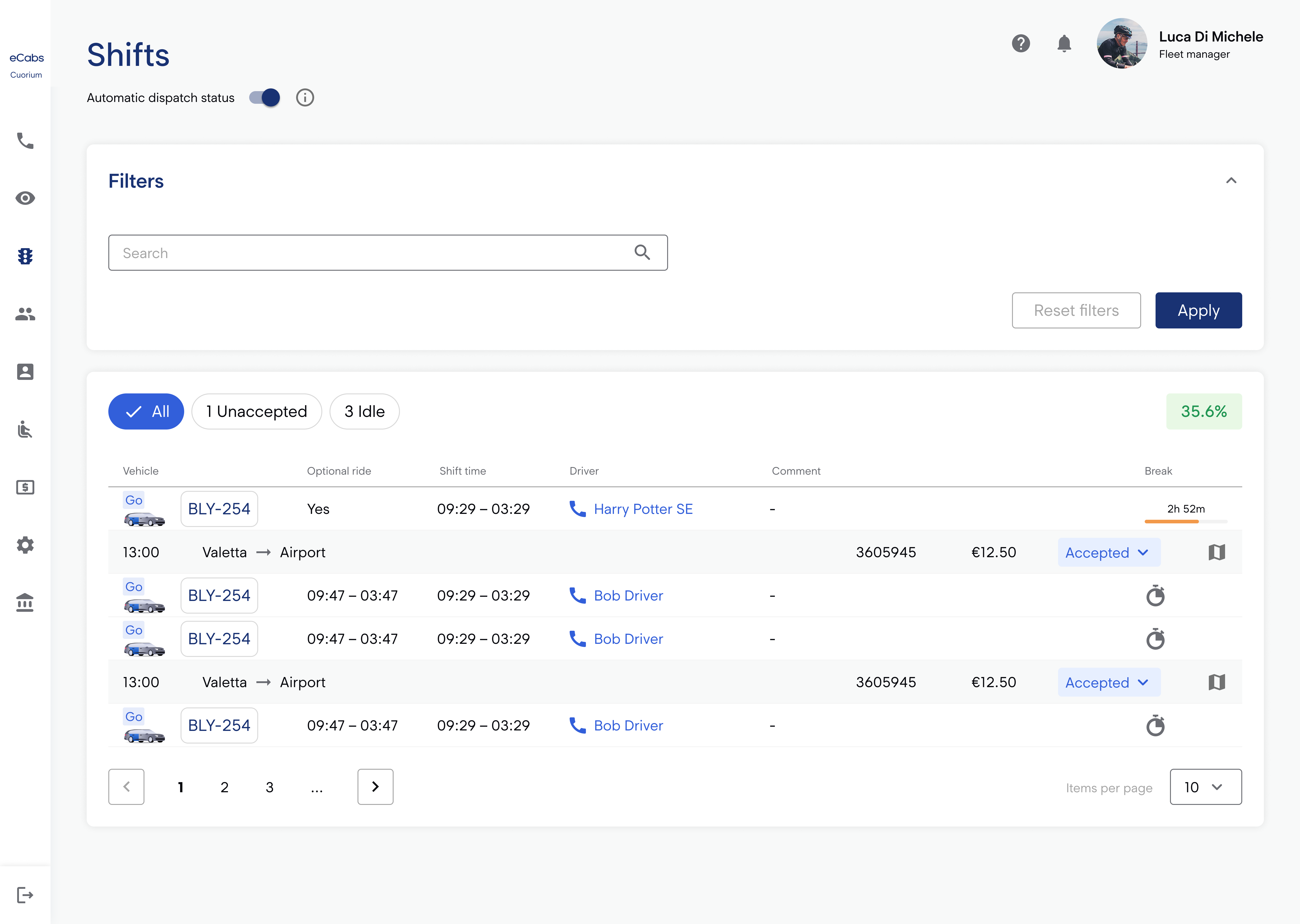Viewport: 1300px width, 924px height.
Task: Focus the Search input field
Action: (x=388, y=253)
